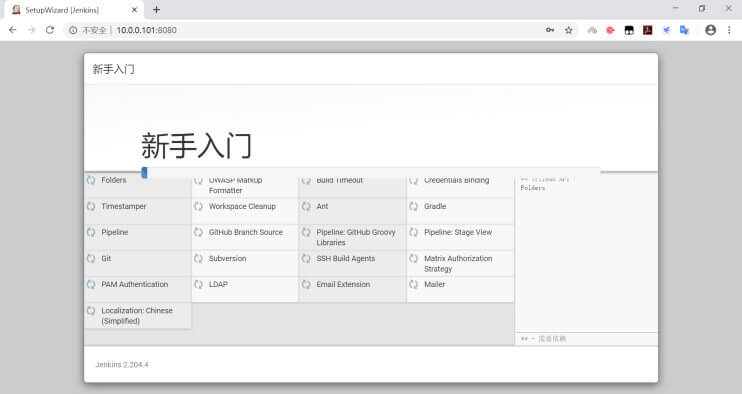Click the Workspace Cleanup spinner icon
The width and height of the screenshot is (742, 394).
coord(199,206)
